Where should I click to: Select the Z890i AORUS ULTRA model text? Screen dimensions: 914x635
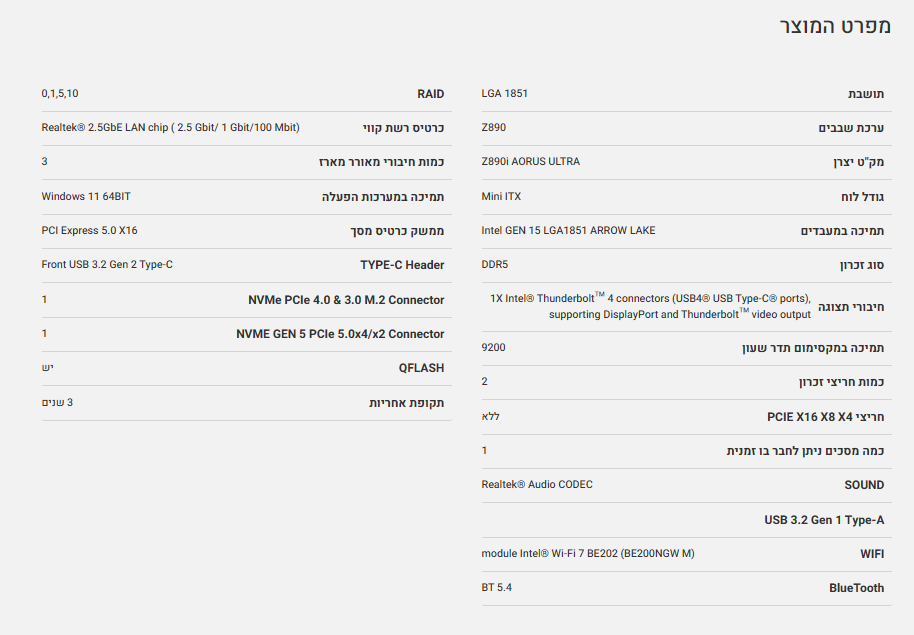(530, 162)
